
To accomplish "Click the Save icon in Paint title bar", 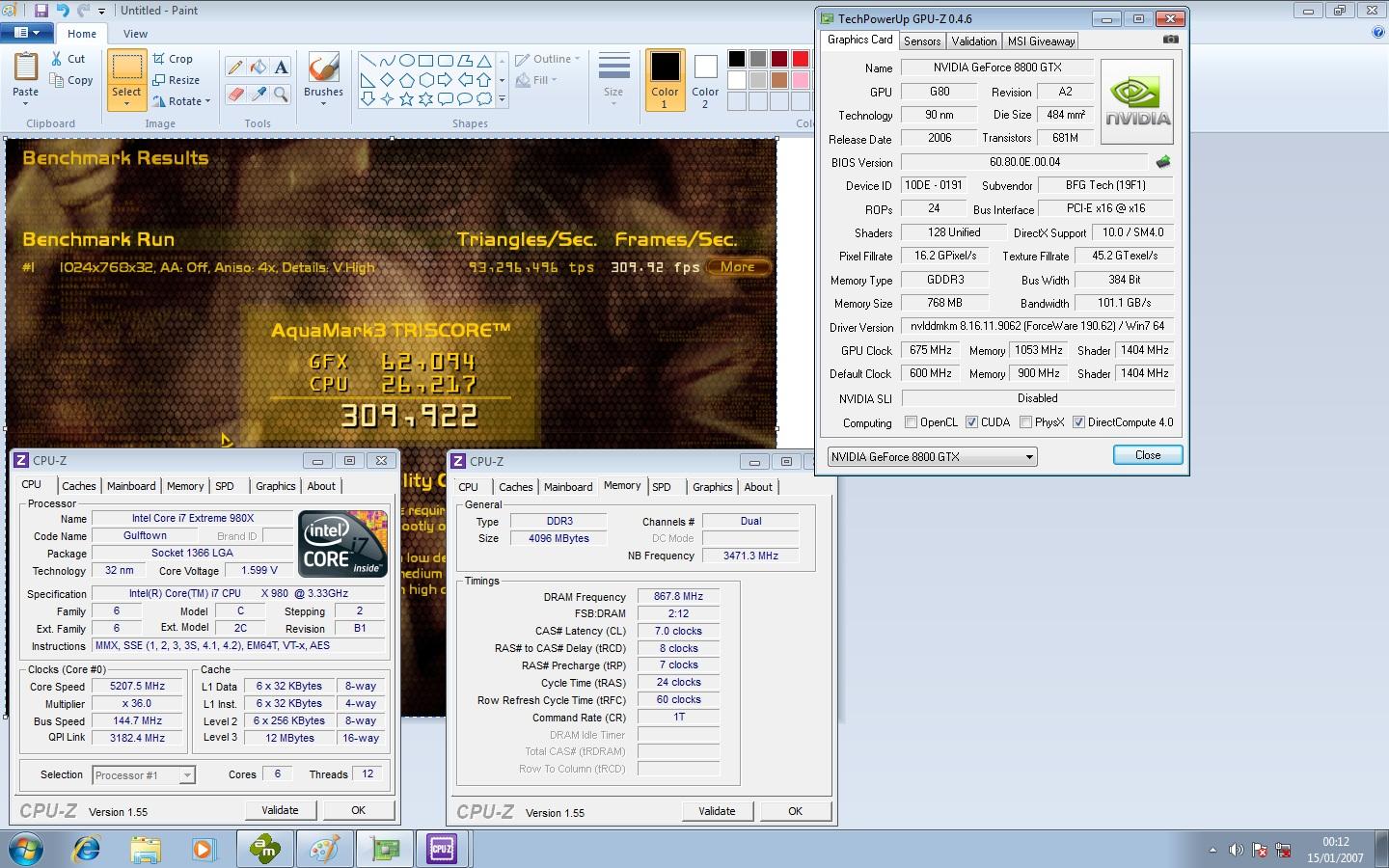I will 41,10.
